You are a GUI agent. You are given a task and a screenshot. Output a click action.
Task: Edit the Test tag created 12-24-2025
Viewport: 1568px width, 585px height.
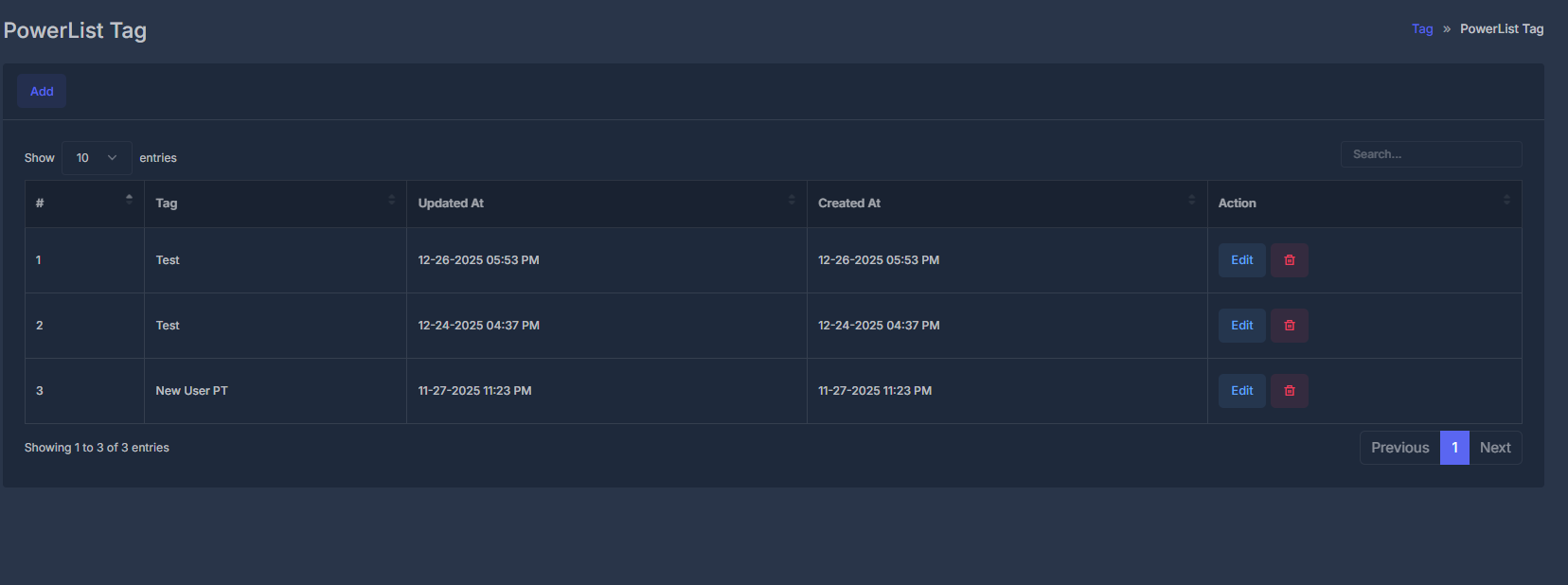(x=1241, y=326)
